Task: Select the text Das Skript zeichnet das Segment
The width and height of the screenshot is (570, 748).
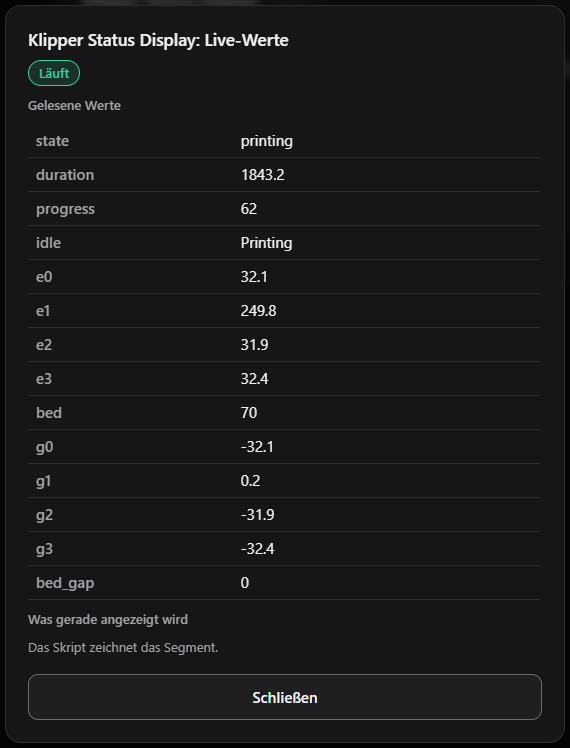Action: pos(123,648)
